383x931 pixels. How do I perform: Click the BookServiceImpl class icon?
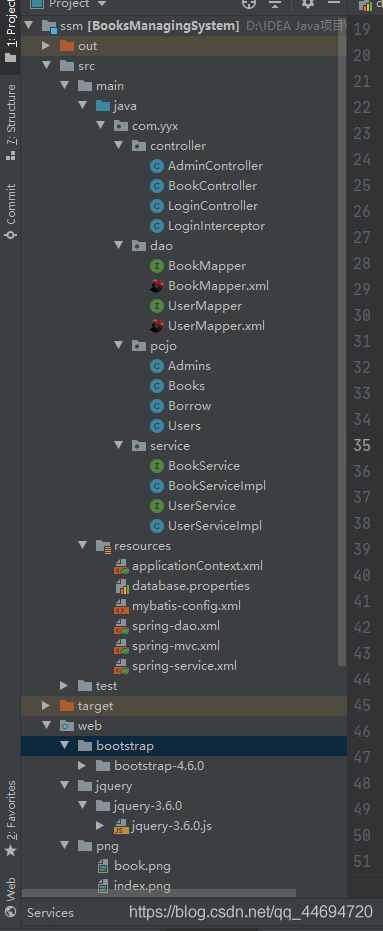coord(157,486)
